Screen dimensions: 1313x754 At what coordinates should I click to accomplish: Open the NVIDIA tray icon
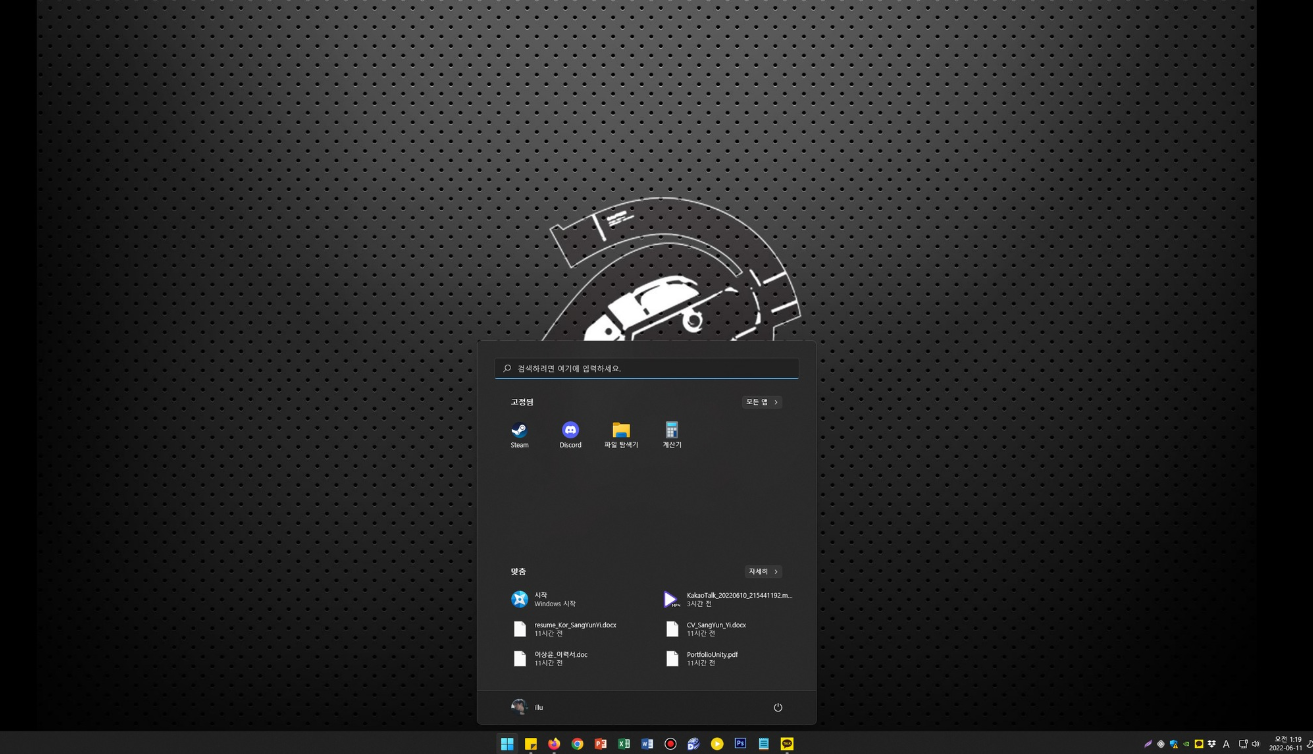pyautogui.click(x=1186, y=744)
